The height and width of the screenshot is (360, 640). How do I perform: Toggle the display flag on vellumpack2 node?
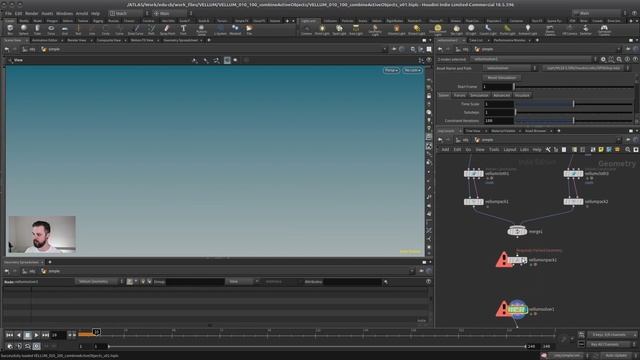[x=581, y=202]
